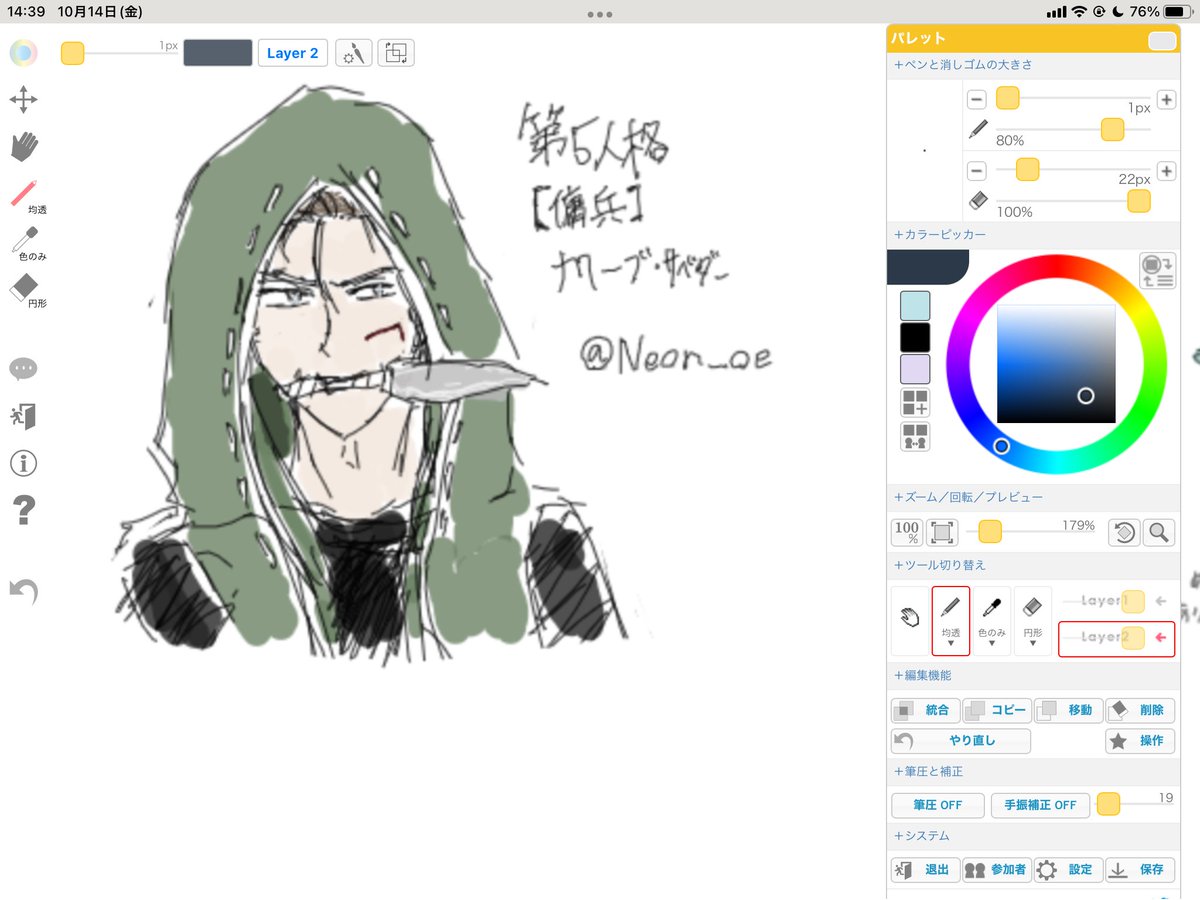Open the color wheel icon in left sidebar

point(24,53)
